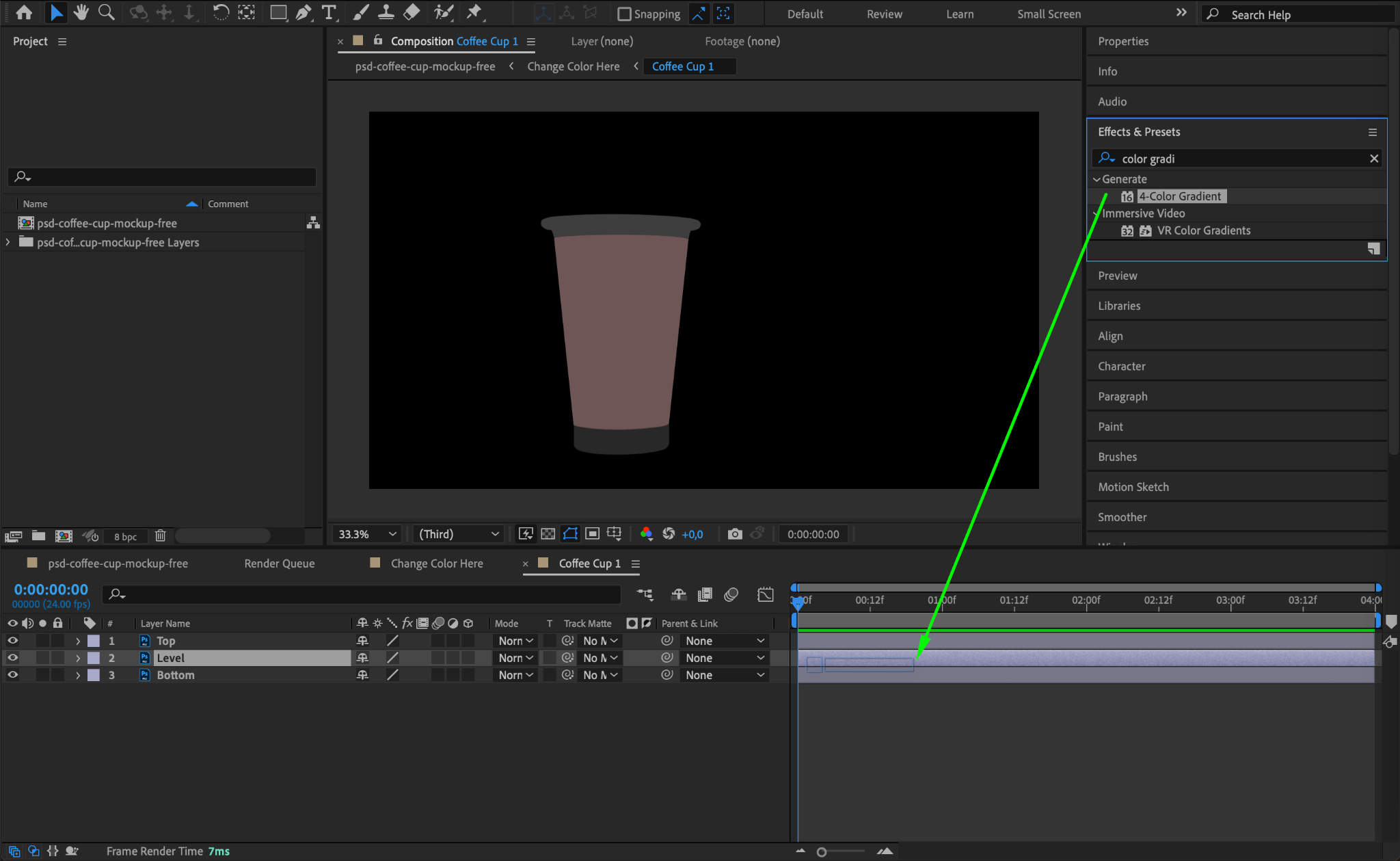Switch to the Render Queue tab
Image resolution: width=1400 pixels, height=861 pixels.
pyautogui.click(x=279, y=564)
